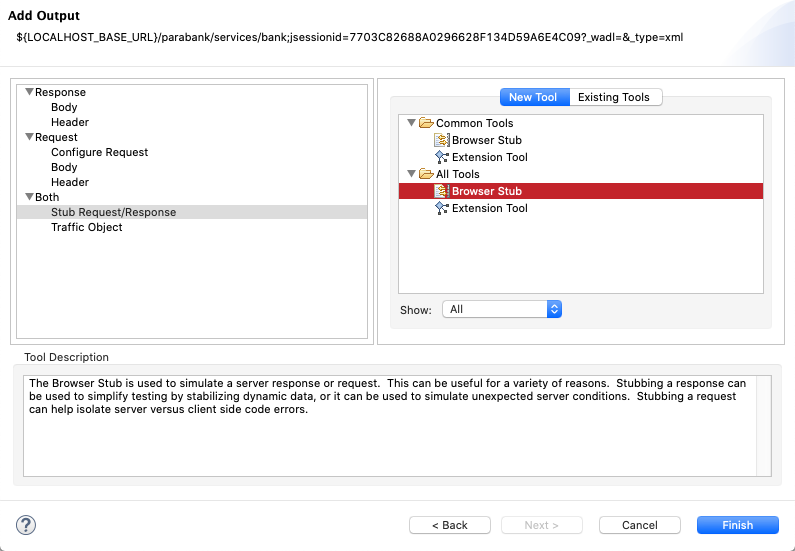The height and width of the screenshot is (551, 795).
Task: Click Browser Stub icon under All Tools
Action: point(442,191)
